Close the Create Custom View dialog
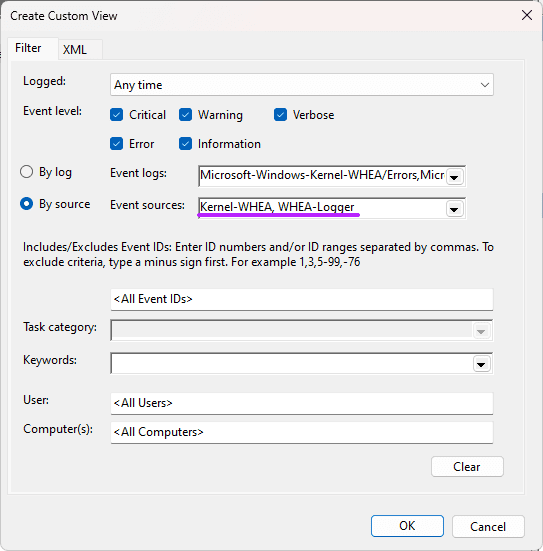 point(526,15)
